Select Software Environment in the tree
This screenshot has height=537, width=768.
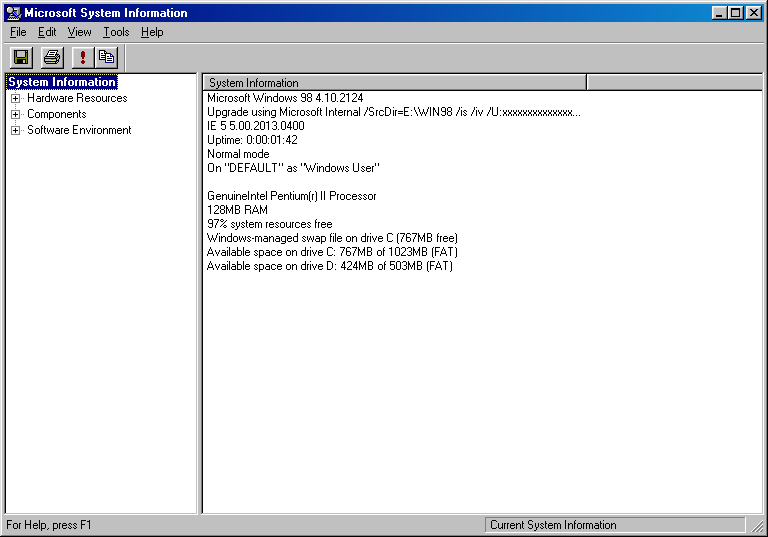coord(79,130)
